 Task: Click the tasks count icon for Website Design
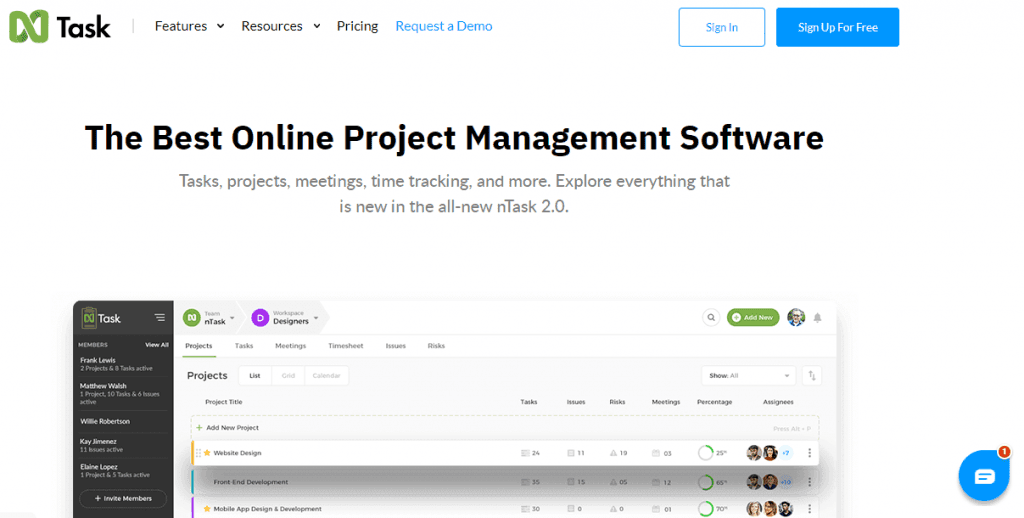[x=525, y=453]
